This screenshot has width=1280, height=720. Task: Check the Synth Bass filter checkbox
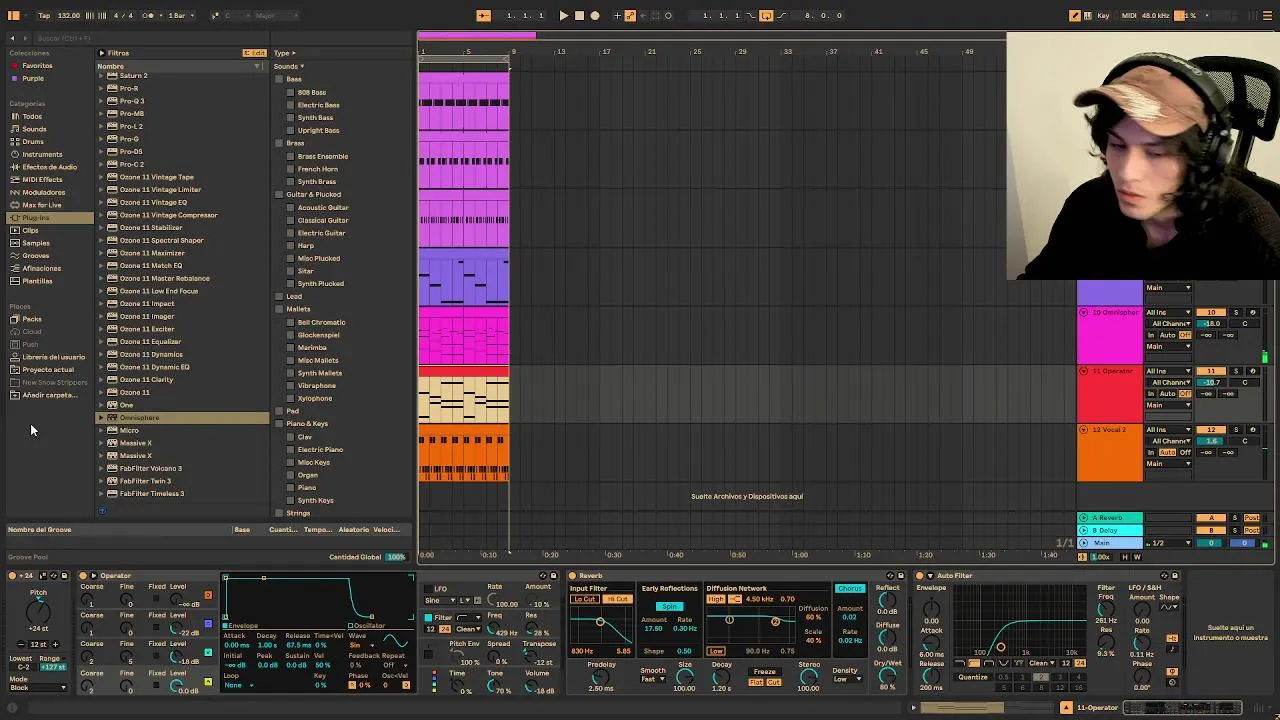click(291, 118)
